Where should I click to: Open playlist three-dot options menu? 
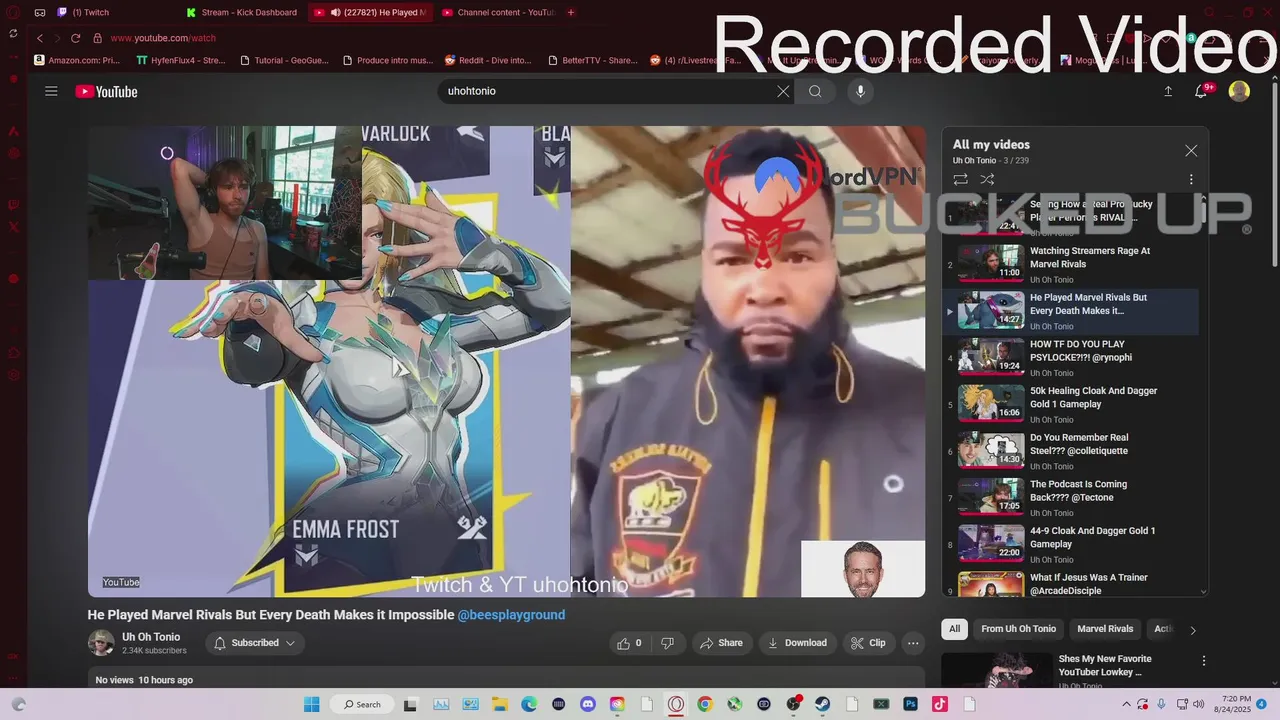click(1191, 179)
